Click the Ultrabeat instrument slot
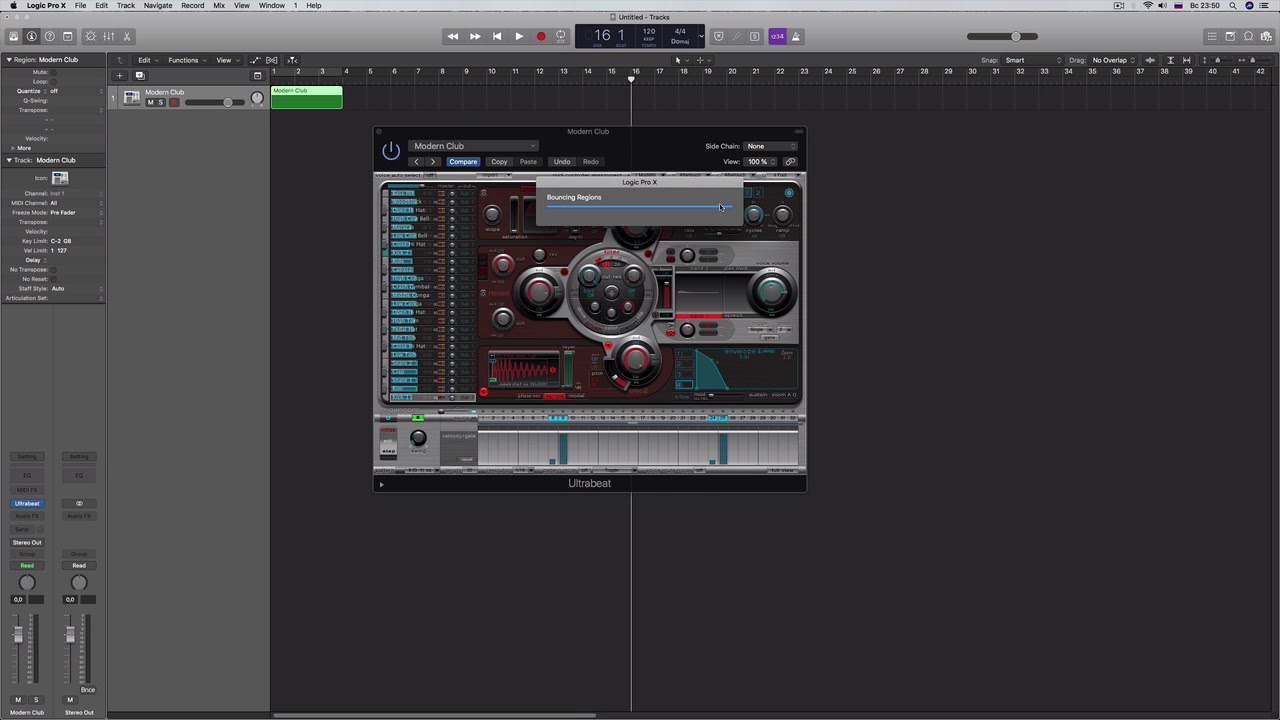 (x=27, y=504)
